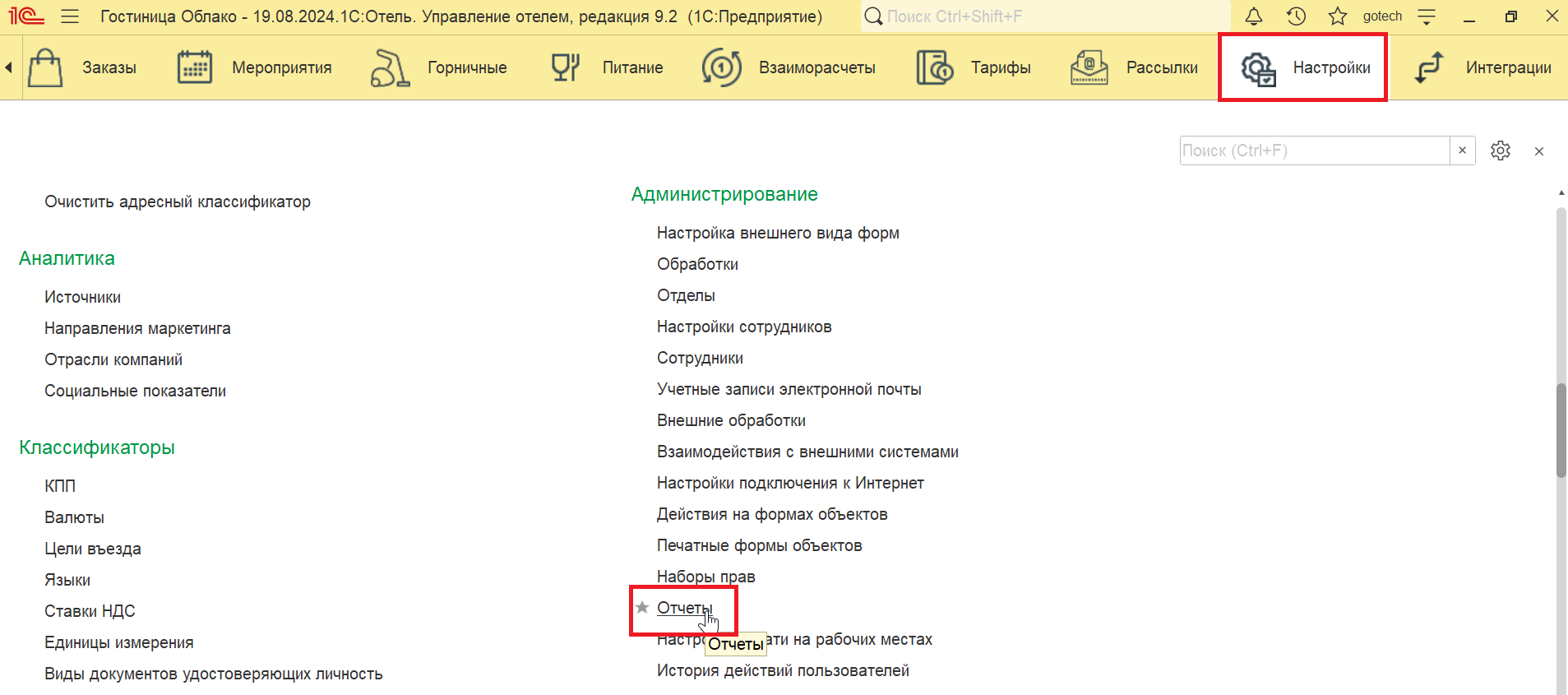Open Отрасли компаний
This screenshot has width=1568, height=695.
click(113, 359)
